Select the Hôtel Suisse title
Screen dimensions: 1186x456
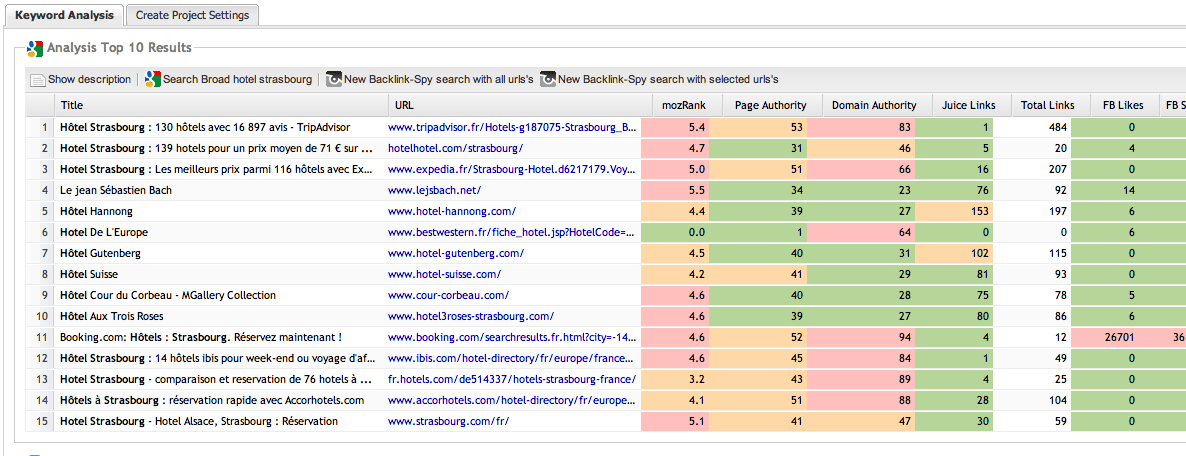89,274
